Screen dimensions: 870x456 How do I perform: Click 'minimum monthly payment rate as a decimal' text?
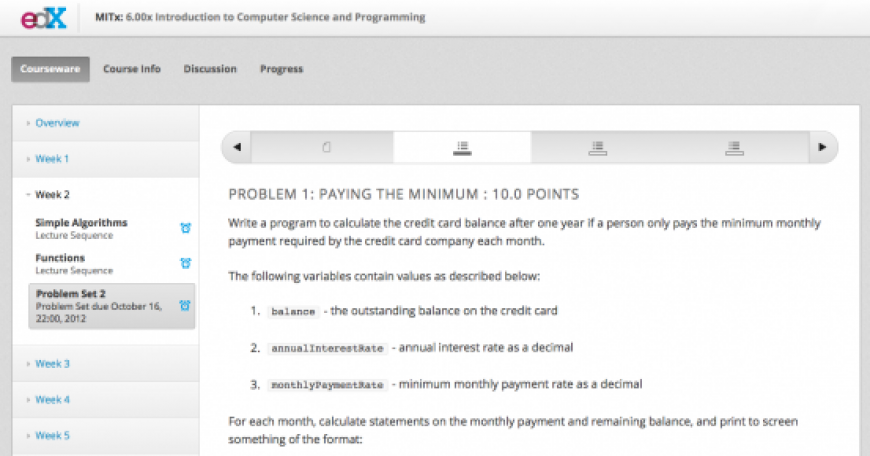pos(520,384)
